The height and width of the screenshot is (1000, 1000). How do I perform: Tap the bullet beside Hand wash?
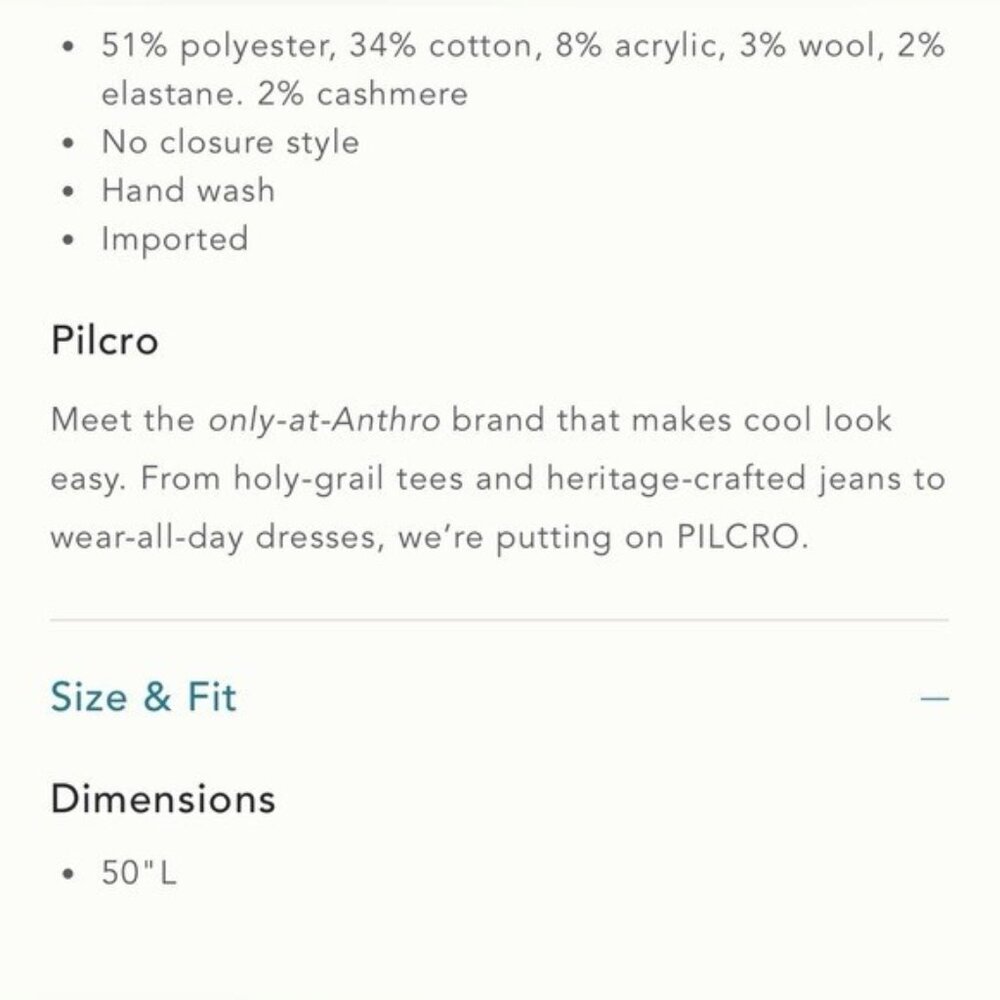coord(69,191)
